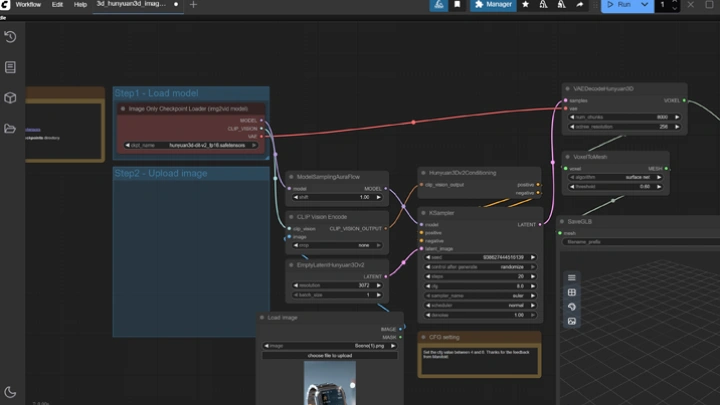Open the model library cube icon
This screenshot has width=720, height=405.
click(x=10, y=98)
